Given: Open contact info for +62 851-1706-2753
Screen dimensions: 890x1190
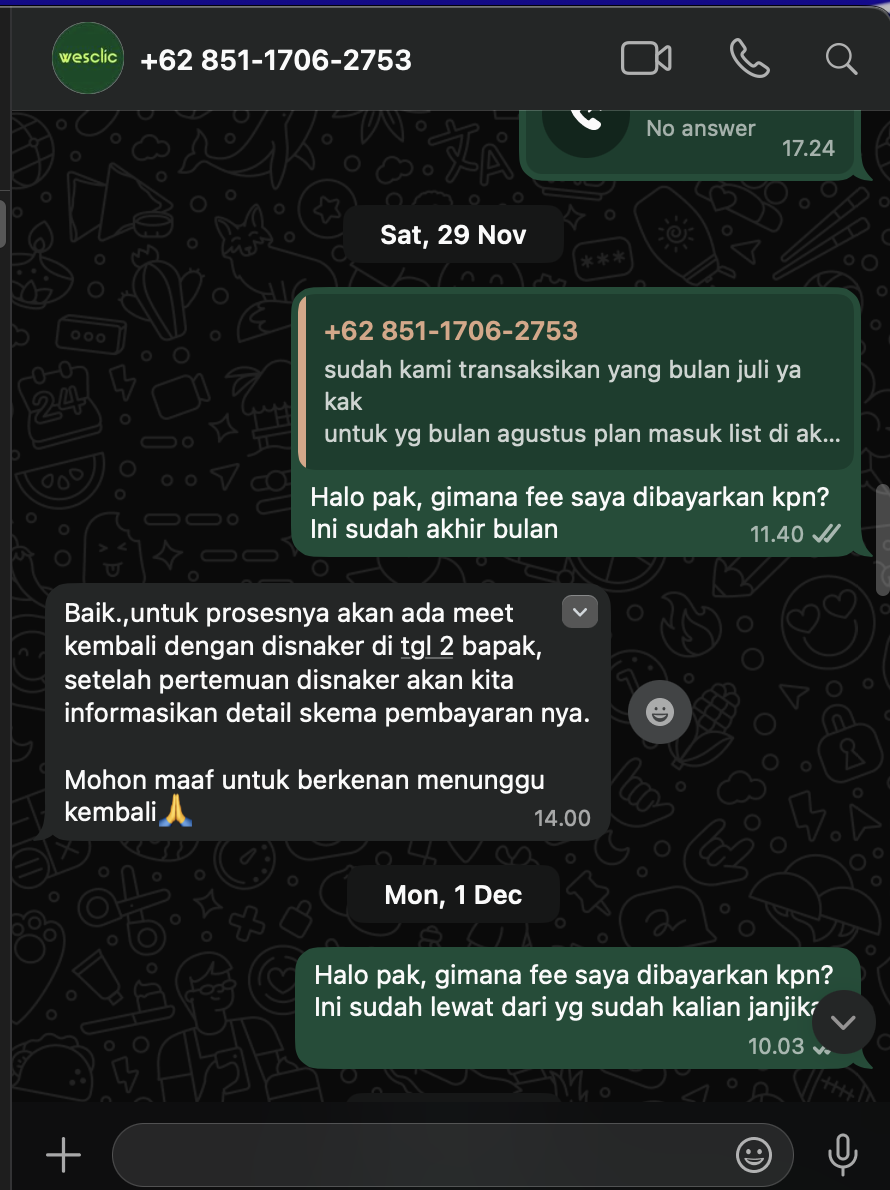Looking at the screenshot, I should point(276,60).
